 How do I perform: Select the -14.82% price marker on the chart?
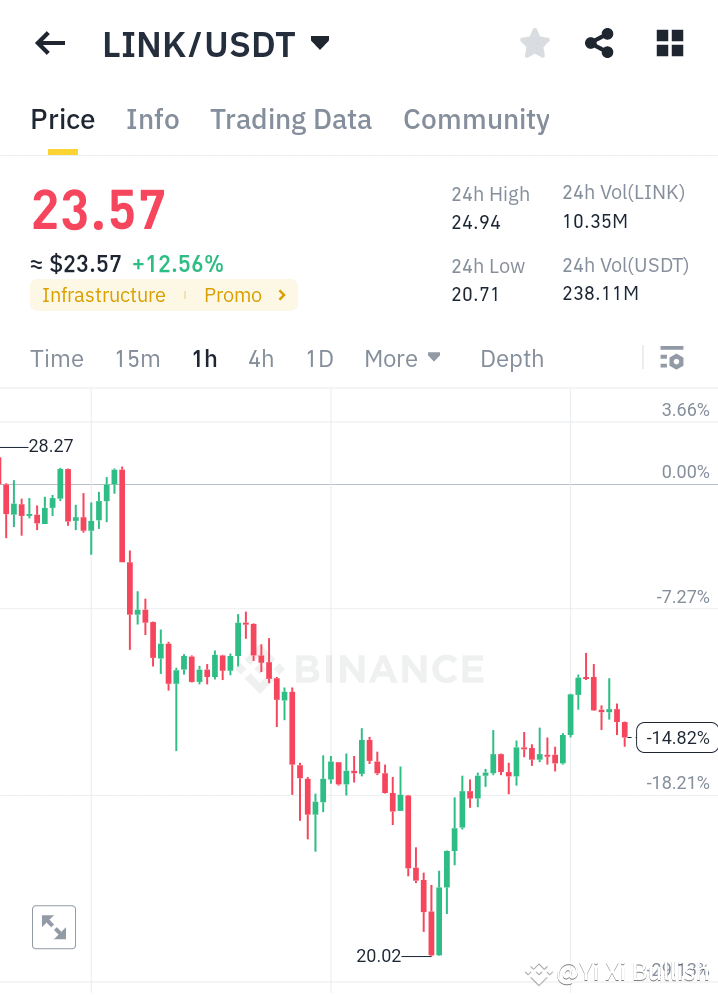click(x=678, y=737)
